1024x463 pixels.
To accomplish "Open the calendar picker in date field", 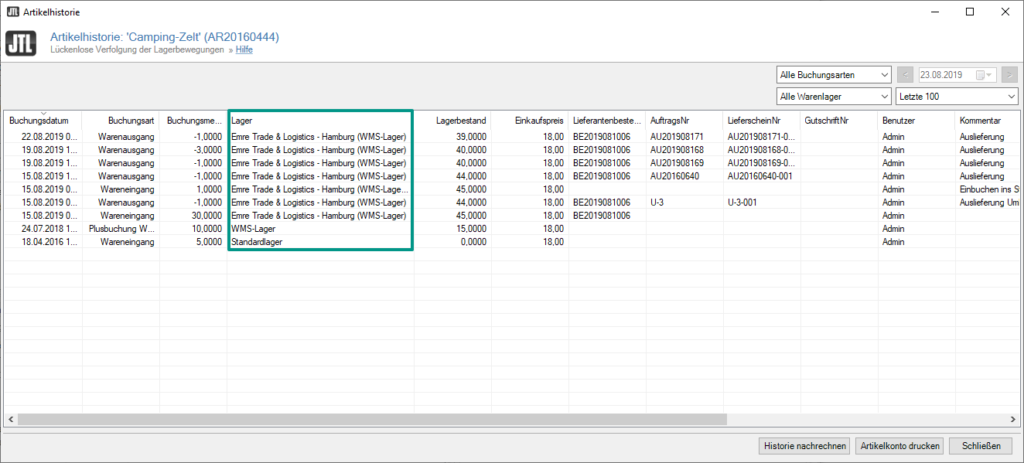I will pyautogui.click(x=988, y=75).
